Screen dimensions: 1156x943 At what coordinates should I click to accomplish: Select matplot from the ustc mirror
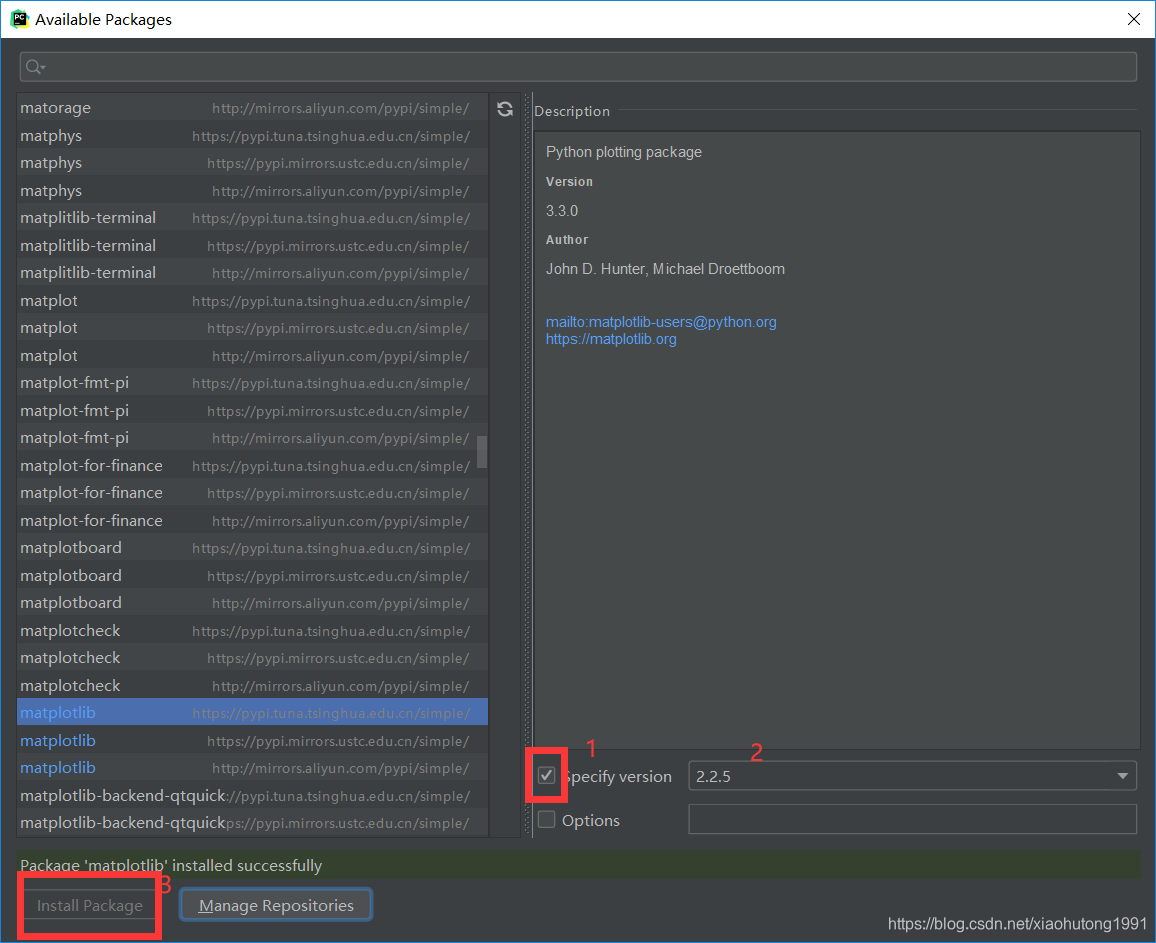click(x=252, y=327)
